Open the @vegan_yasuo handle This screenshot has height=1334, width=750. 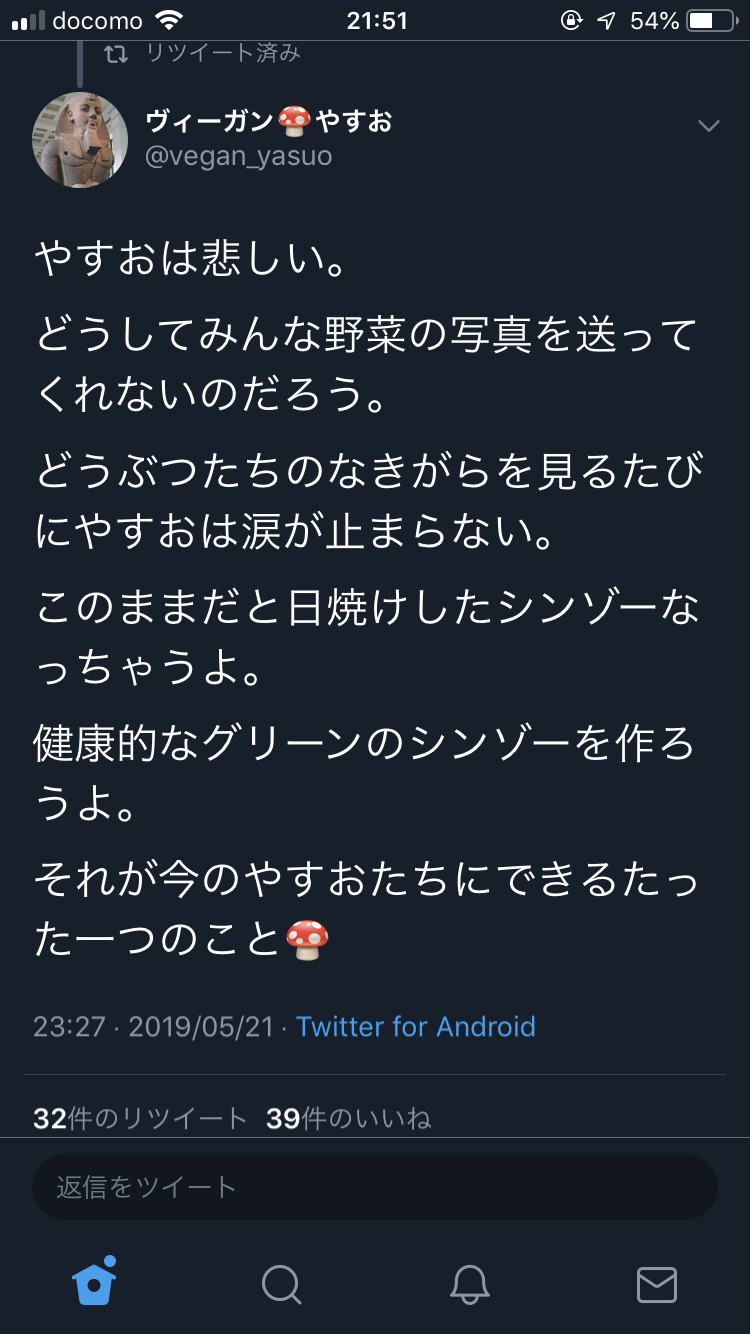click(239, 157)
